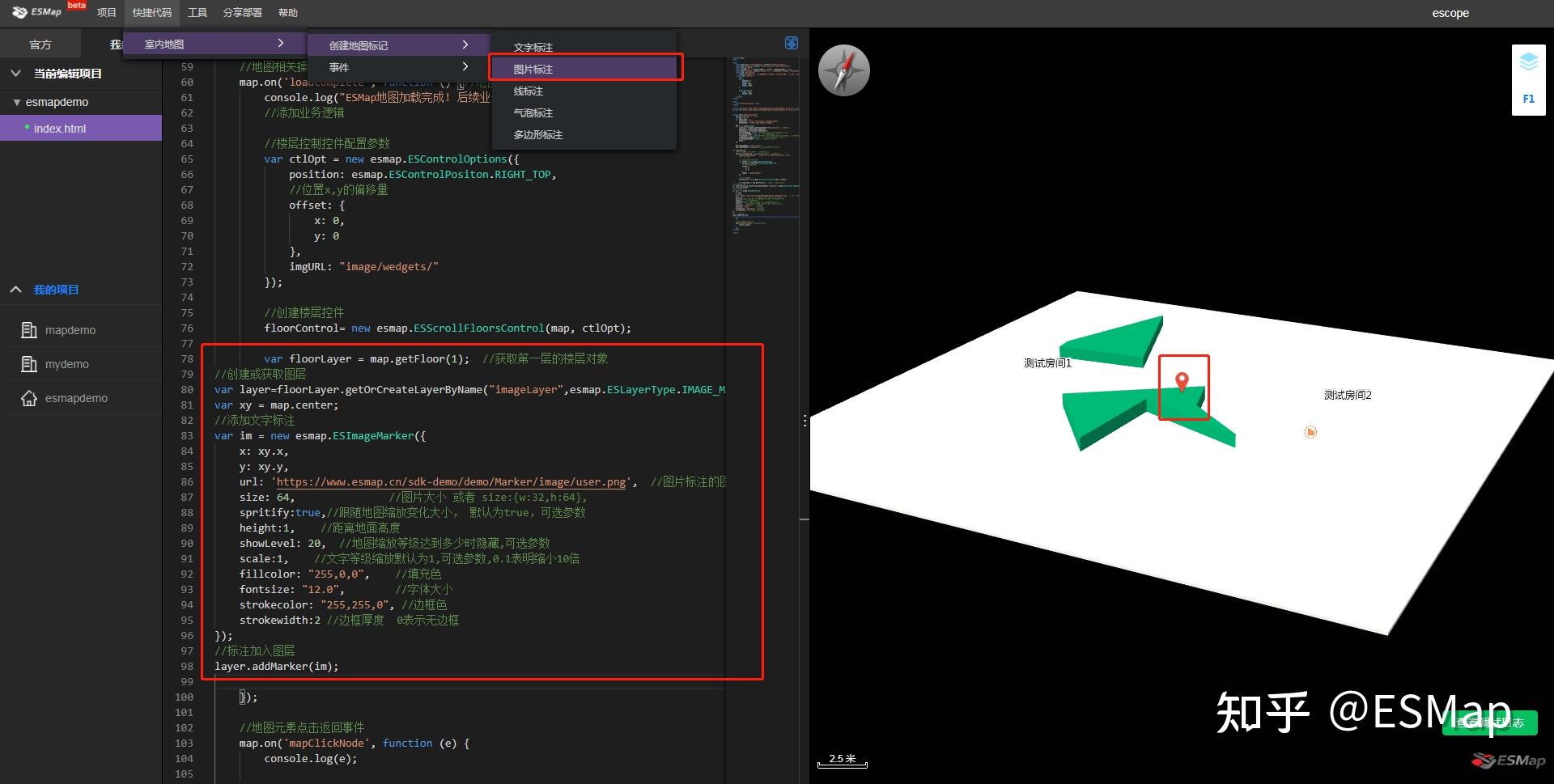This screenshot has width=1554, height=784.
Task: Choose 多边形标注 from the submenu
Action: [x=584, y=134]
